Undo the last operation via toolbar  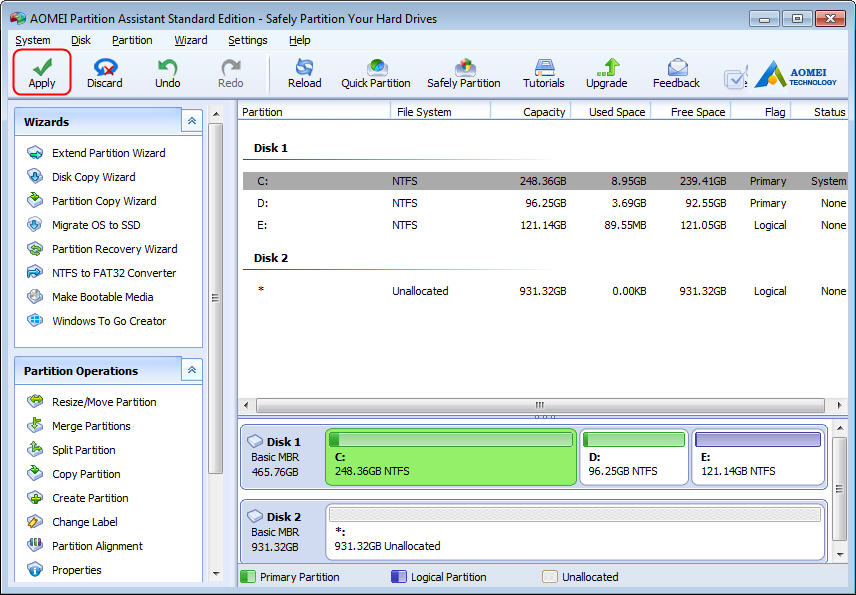(x=167, y=73)
